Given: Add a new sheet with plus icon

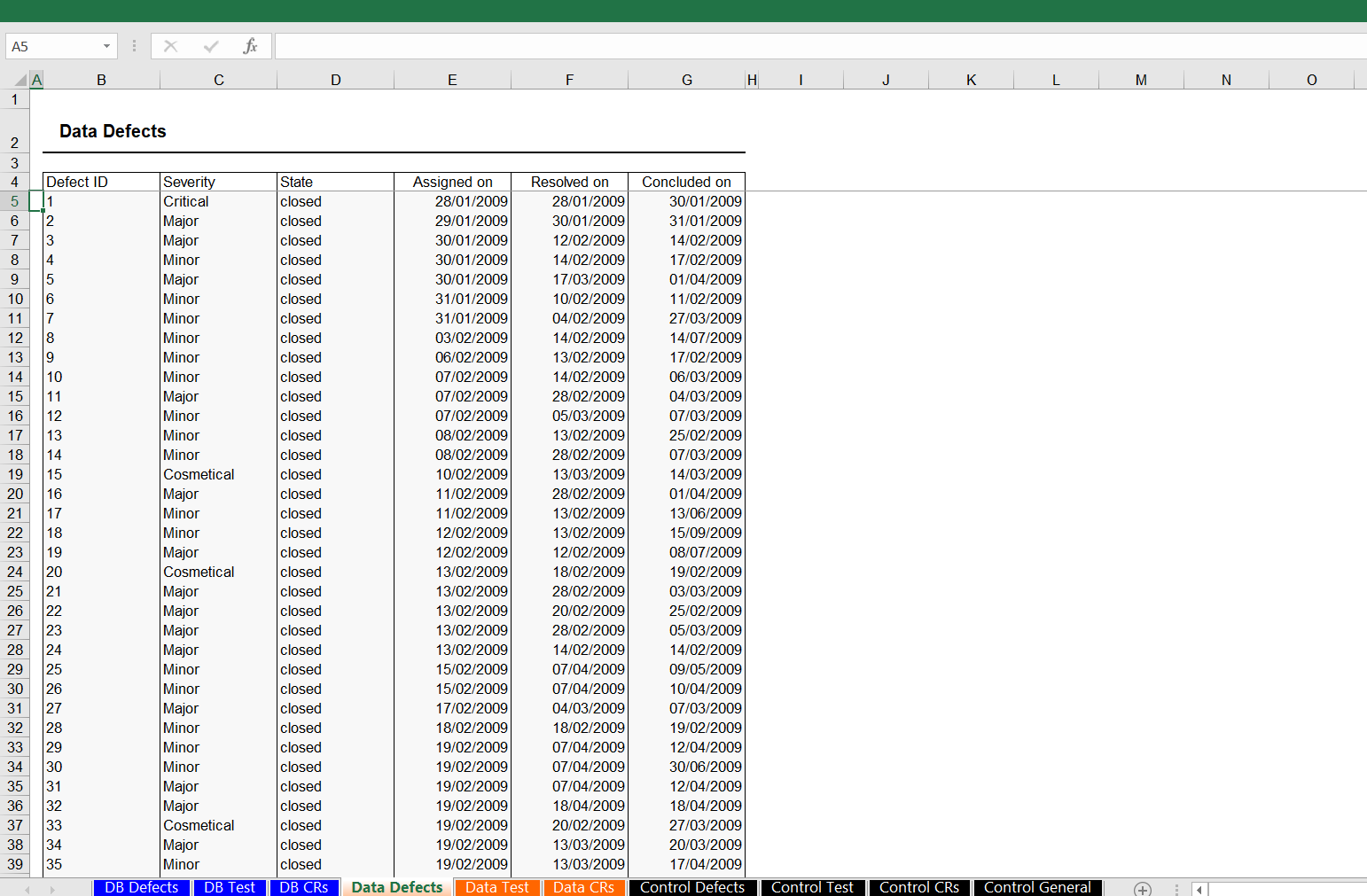Looking at the screenshot, I should pyautogui.click(x=1143, y=889).
